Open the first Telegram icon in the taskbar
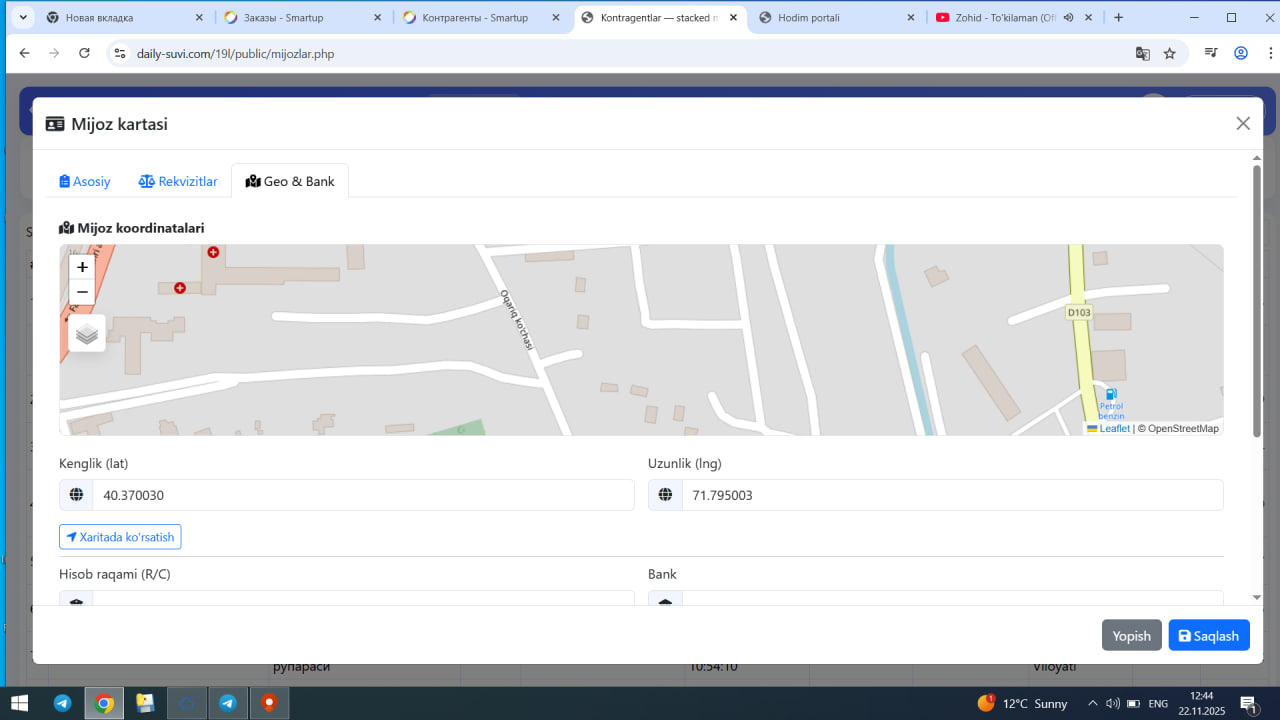Viewport: 1280px width, 720px height. click(x=63, y=703)
